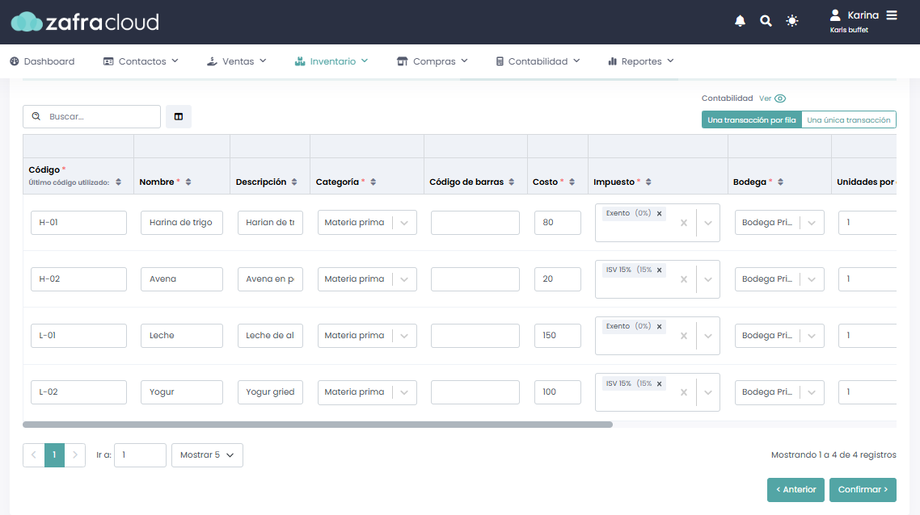The height and width of the screenshot is (515, 920).
Task: Open the Mostrar 5 rows dropdown
Action: point(207,455)
